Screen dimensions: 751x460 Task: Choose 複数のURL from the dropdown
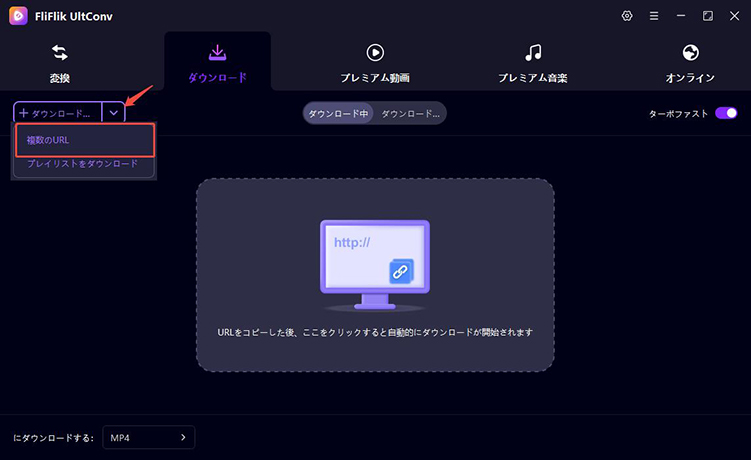pos(85,140)
